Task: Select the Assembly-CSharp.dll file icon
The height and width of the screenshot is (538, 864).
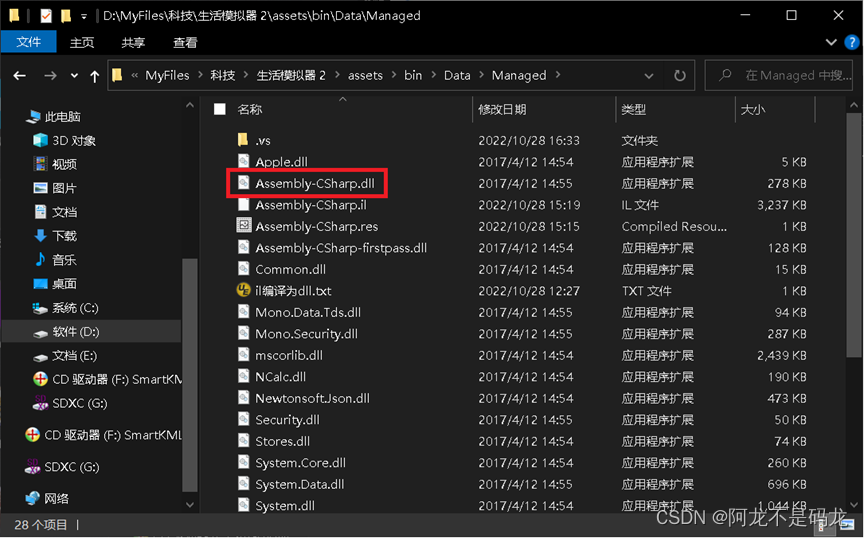Action: 243,182
